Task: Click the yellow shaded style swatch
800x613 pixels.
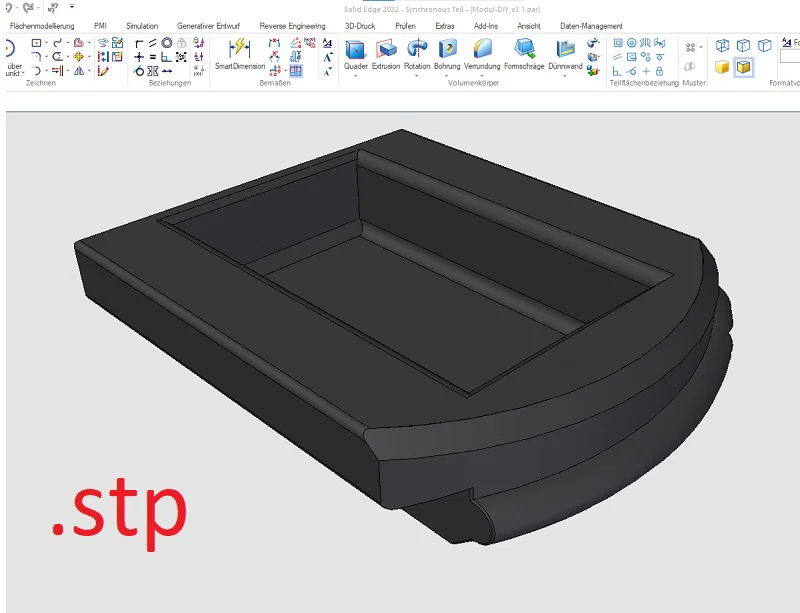Action: coord(722,67)
